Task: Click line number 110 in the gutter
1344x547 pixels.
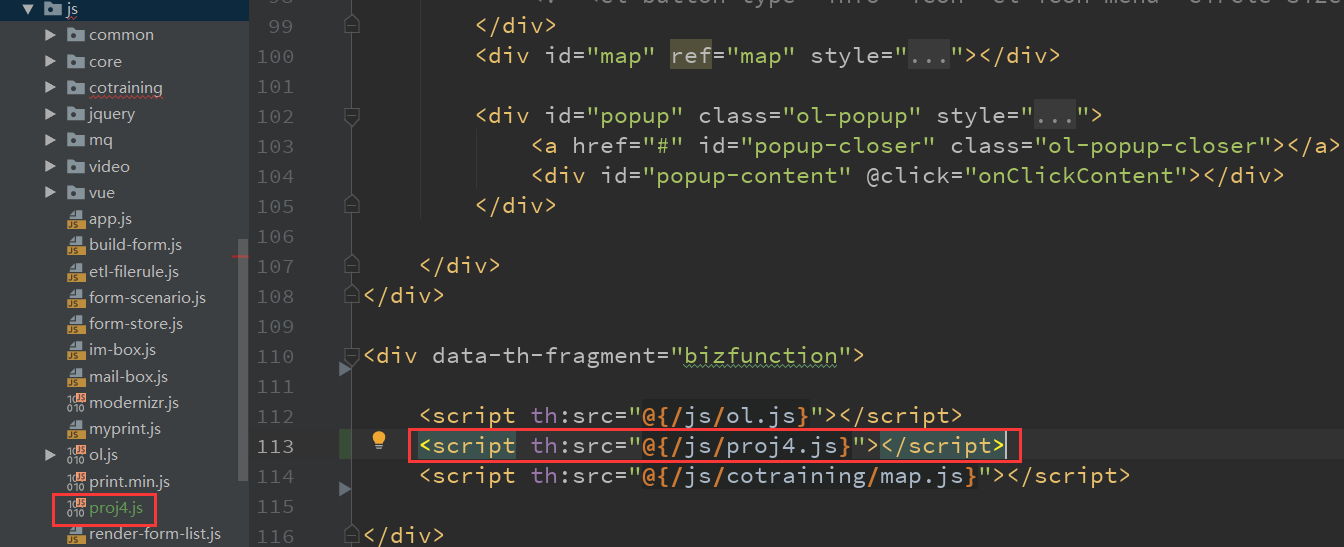Action: tap(275, 356)
